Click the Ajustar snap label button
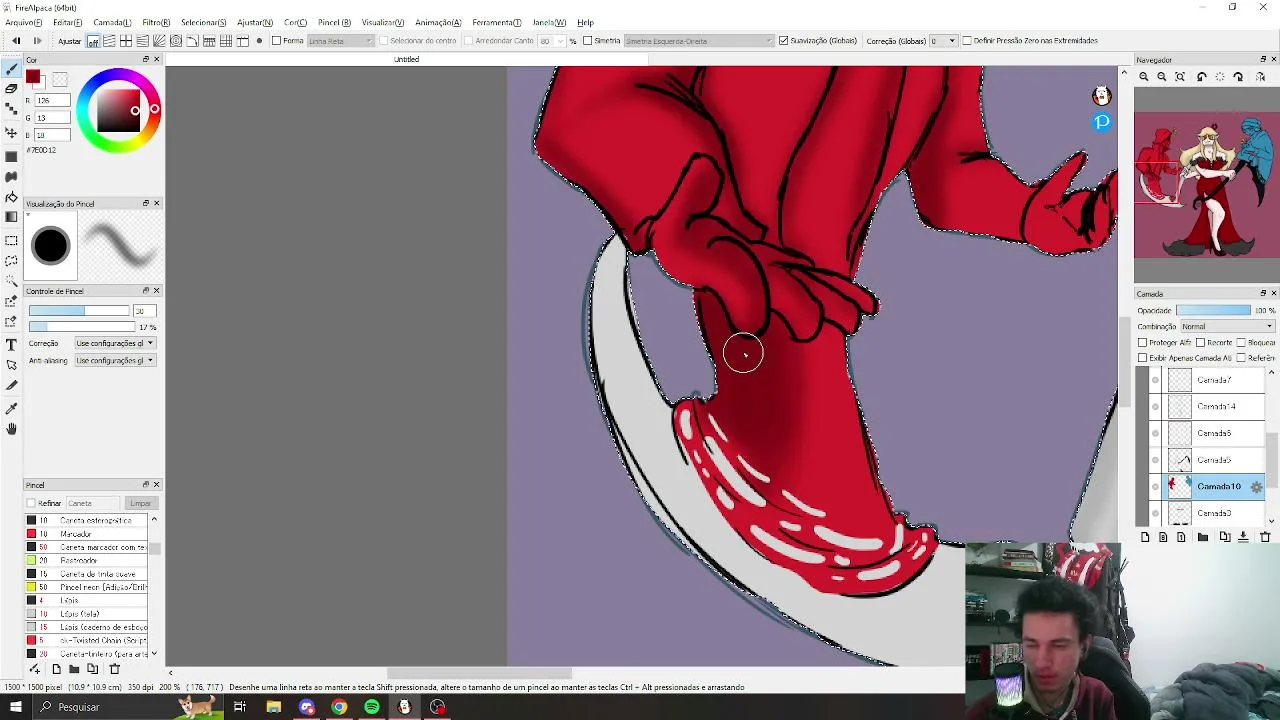Image resolution: width=1280 pixels, height=720 pixels. pyautogui.click(x=69, y=41)
